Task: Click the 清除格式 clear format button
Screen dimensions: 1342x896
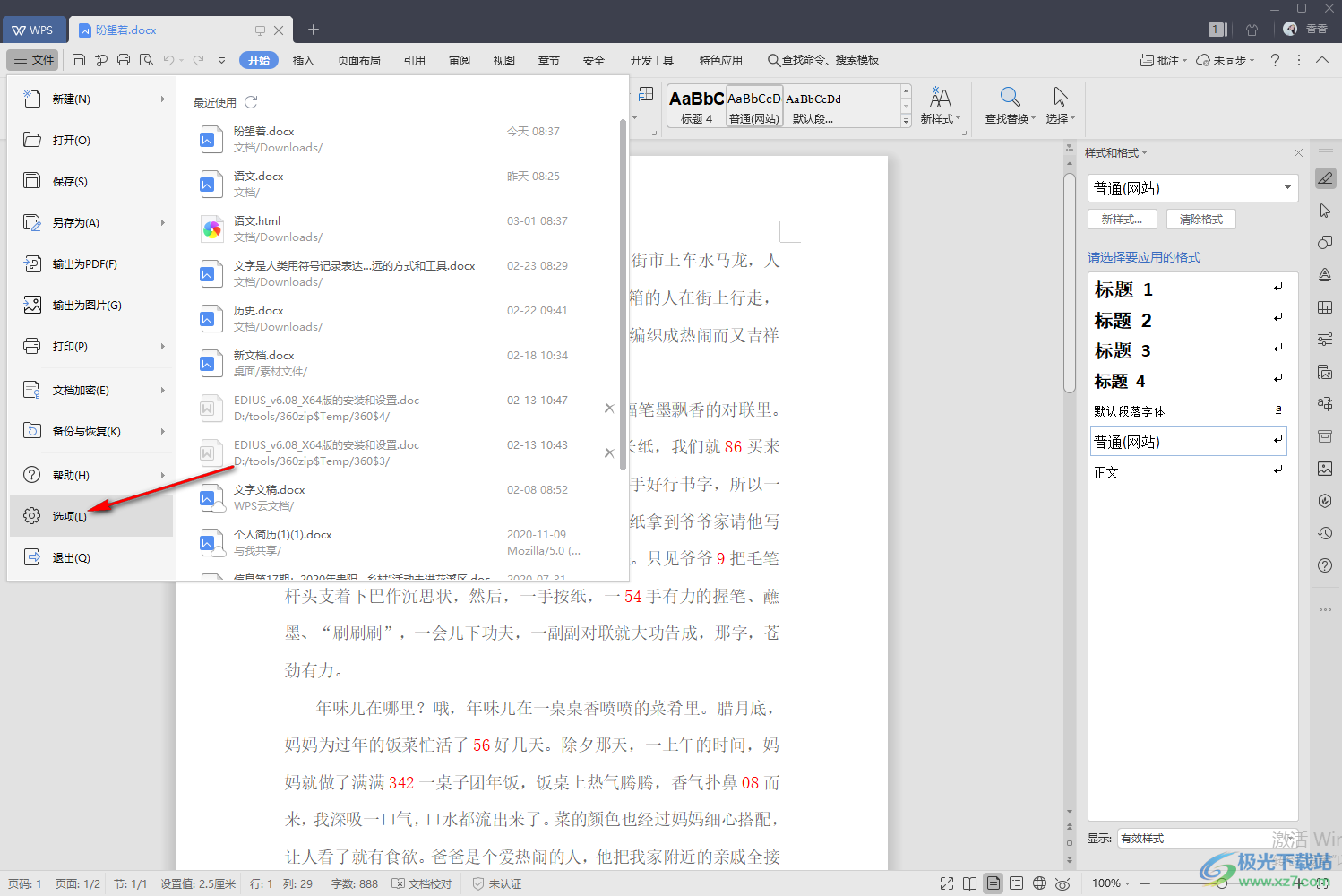Action: (1201, 220)
